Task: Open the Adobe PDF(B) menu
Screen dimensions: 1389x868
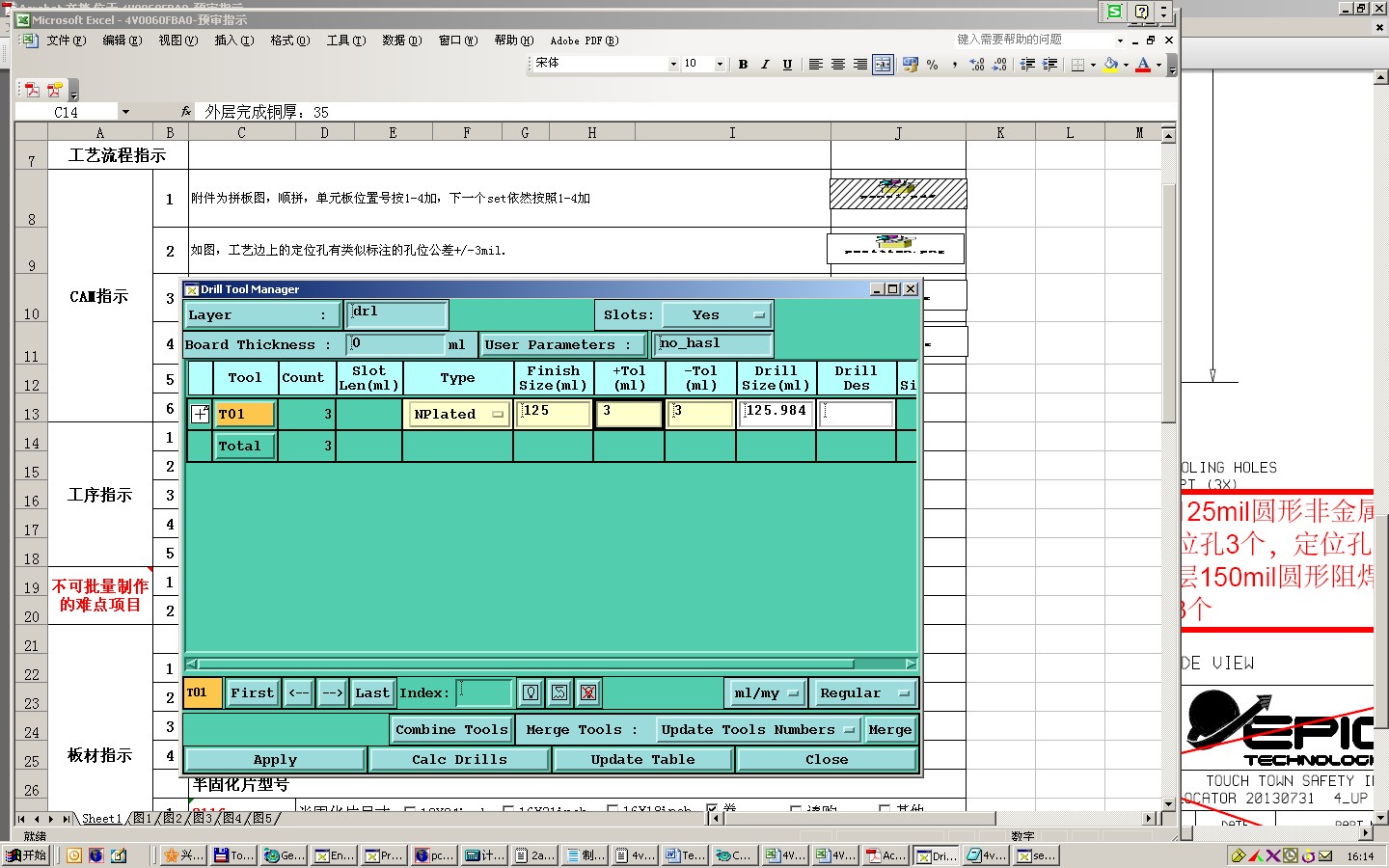Action: [585, 41]
